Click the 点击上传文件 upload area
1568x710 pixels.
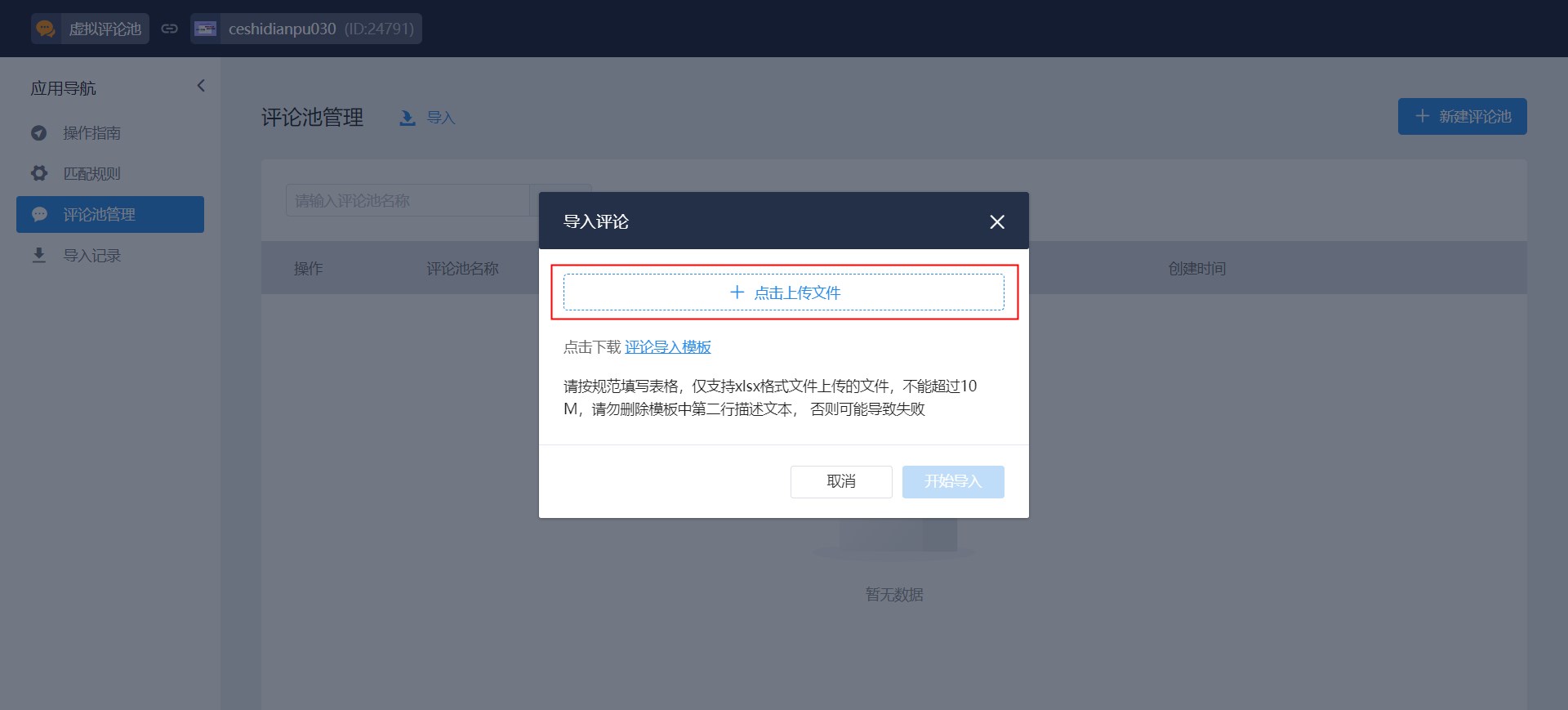[784, 292]
